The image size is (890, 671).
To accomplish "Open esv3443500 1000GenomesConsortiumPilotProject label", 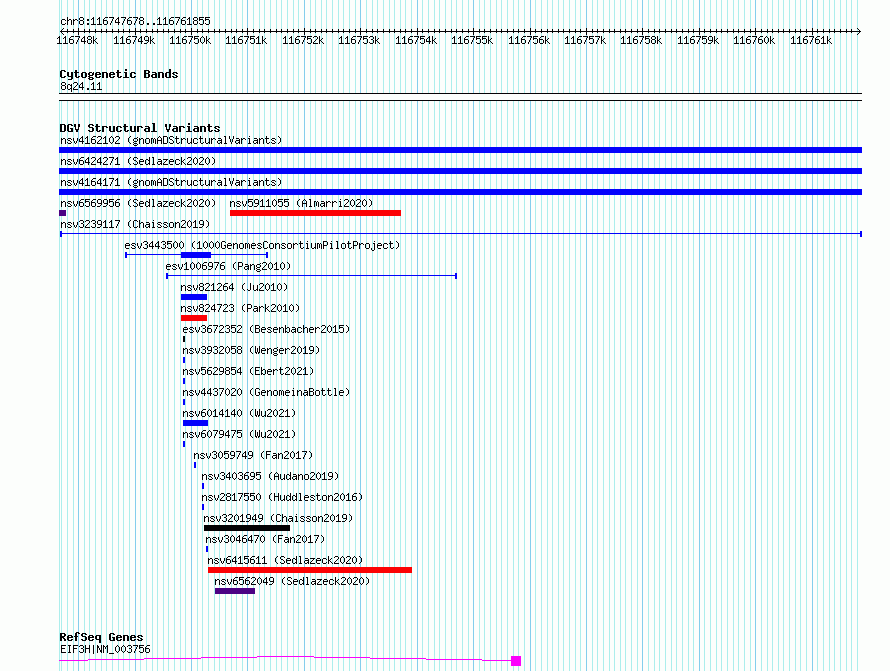I will (262, 245).
